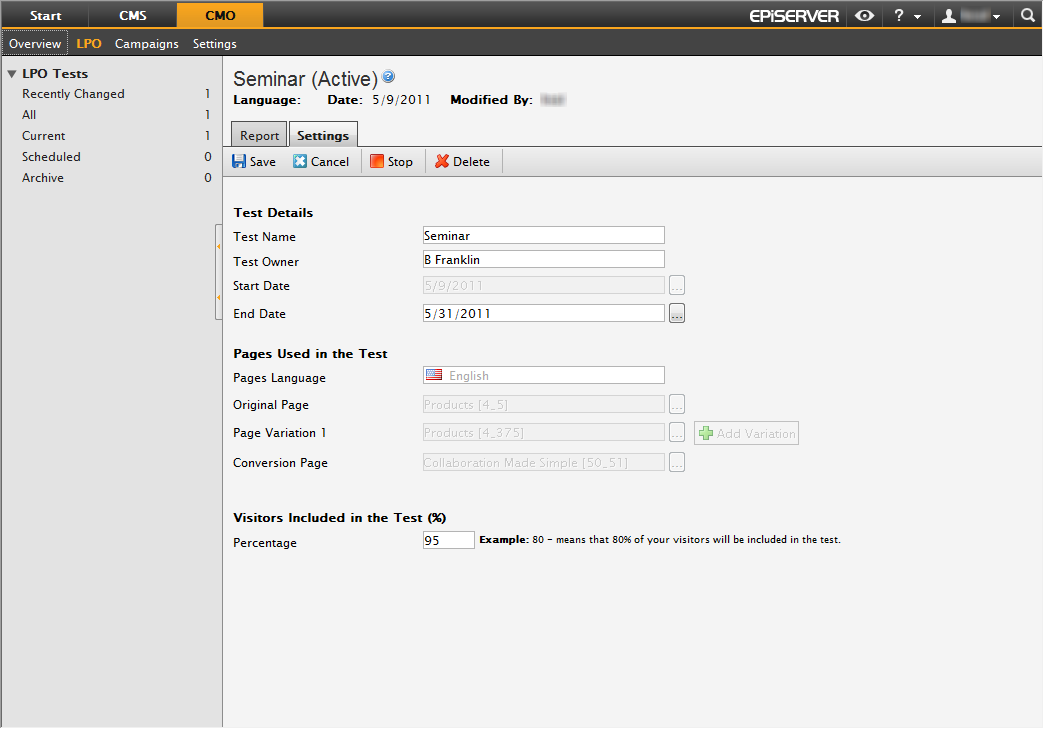Open the search magnifier in top bar
The image size is (1044, 729).
tap(1027, 15)
